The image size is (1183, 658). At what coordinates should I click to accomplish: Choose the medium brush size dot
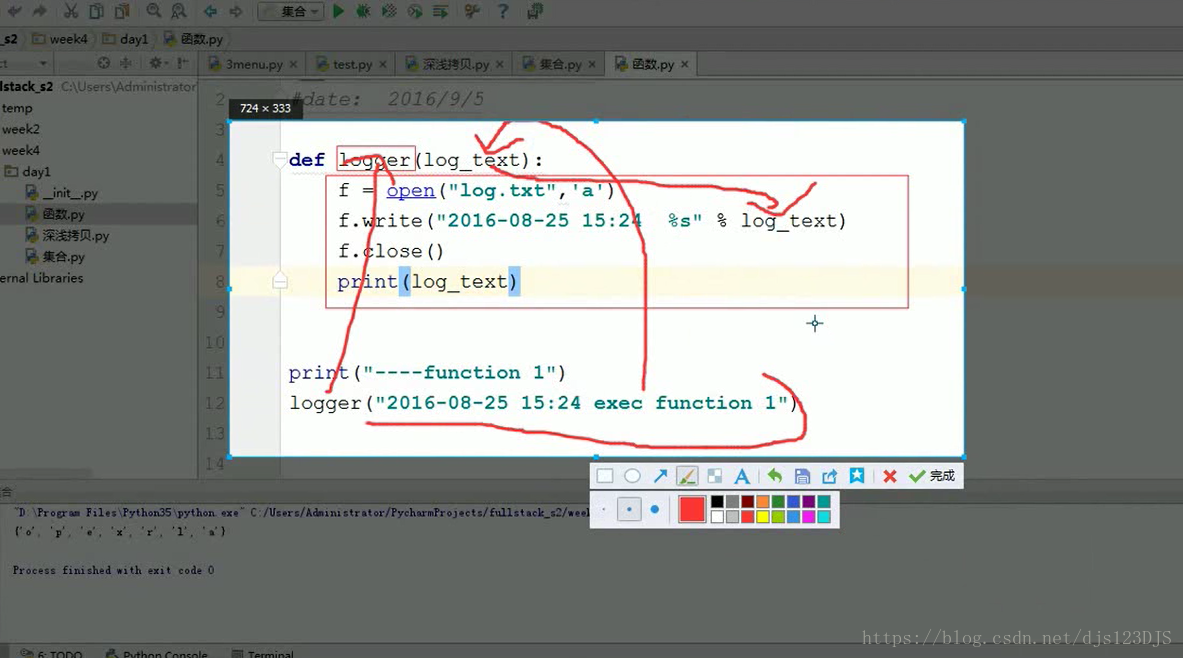click(x=628, y=509)
